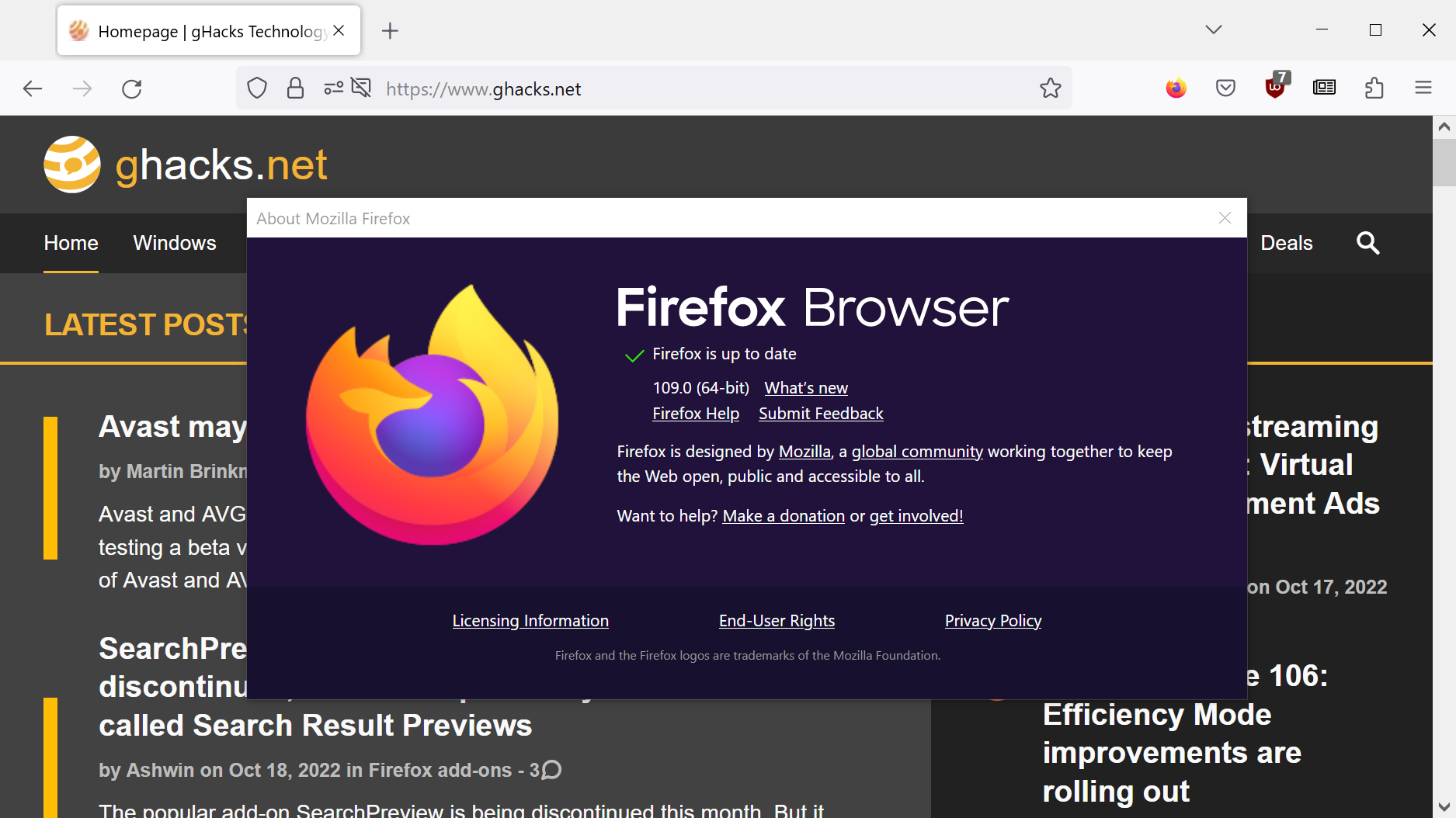Click the page scrollbar up arrow

coord(1444,127)
